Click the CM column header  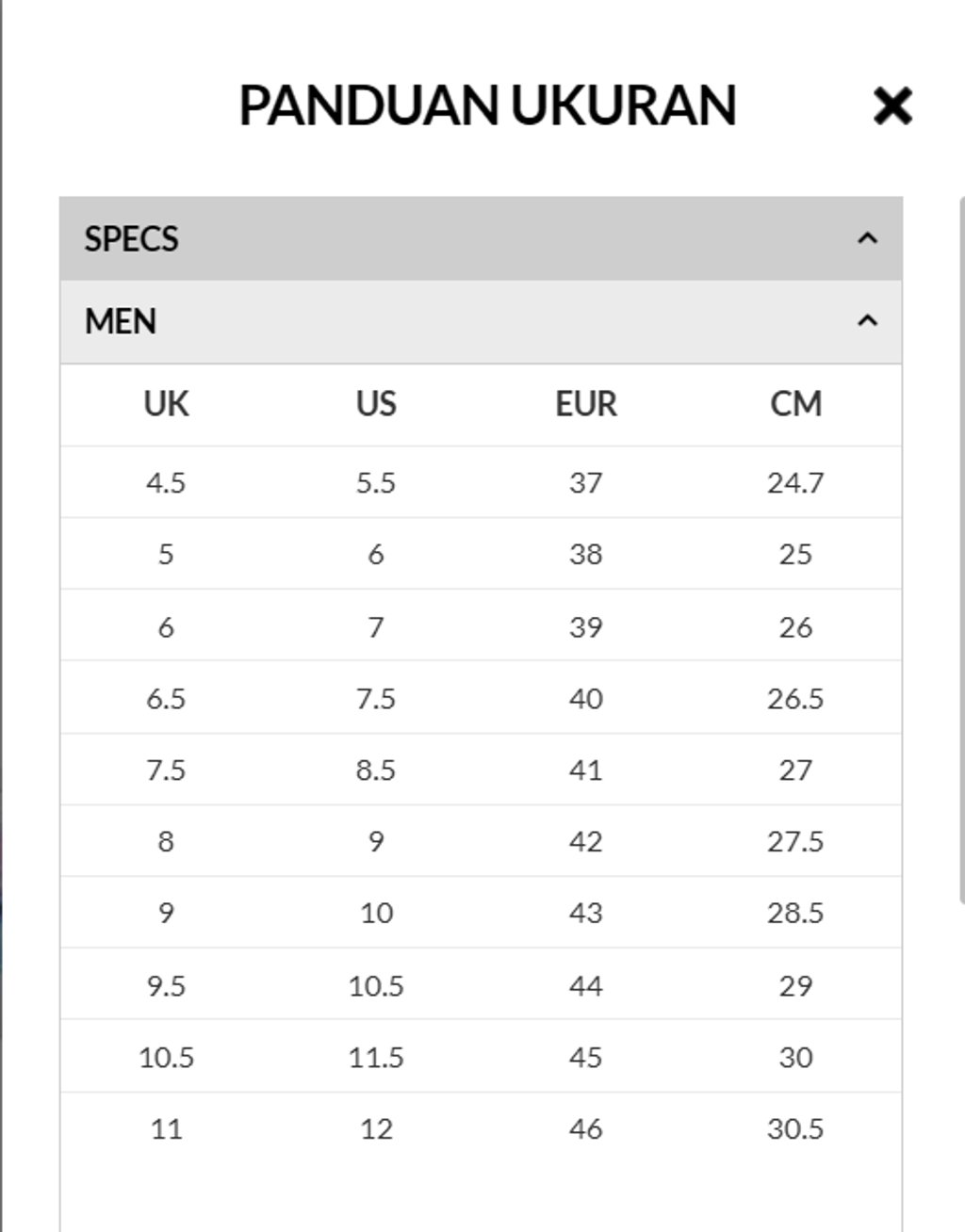pyautogui.click(x=795, y=404)
